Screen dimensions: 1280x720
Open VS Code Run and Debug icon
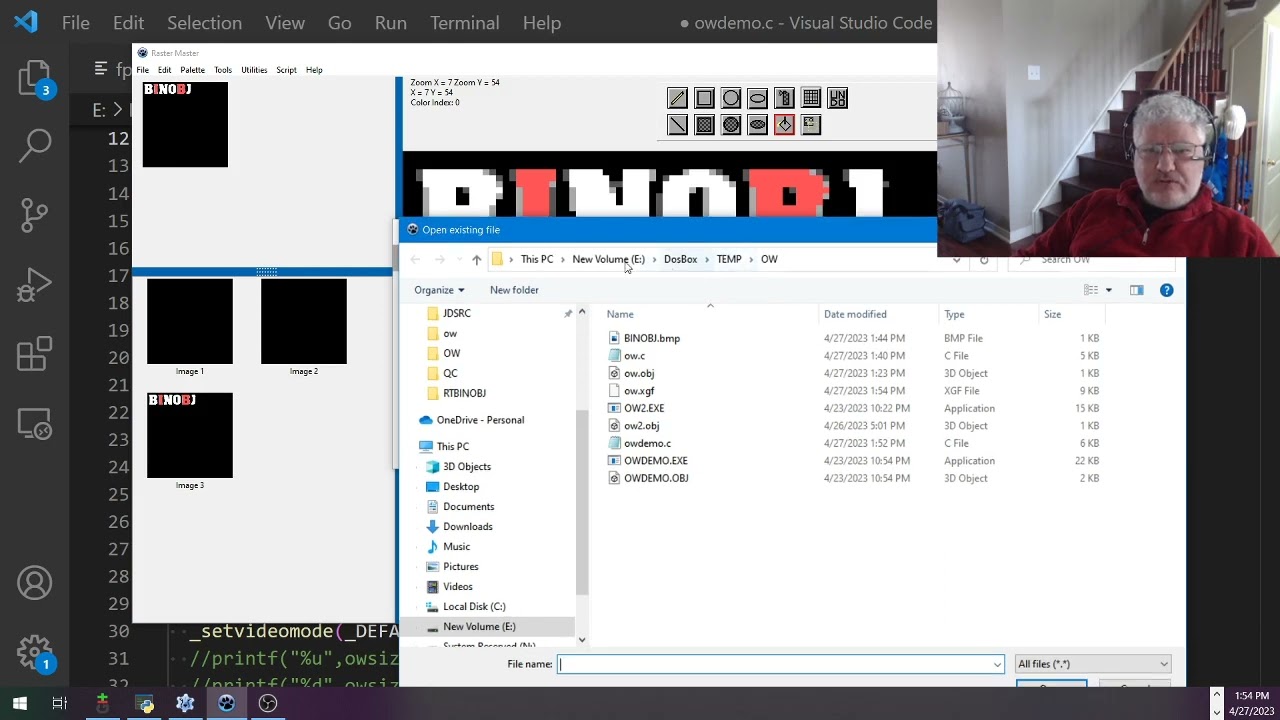pyautogui.click(x=34, y=285)
